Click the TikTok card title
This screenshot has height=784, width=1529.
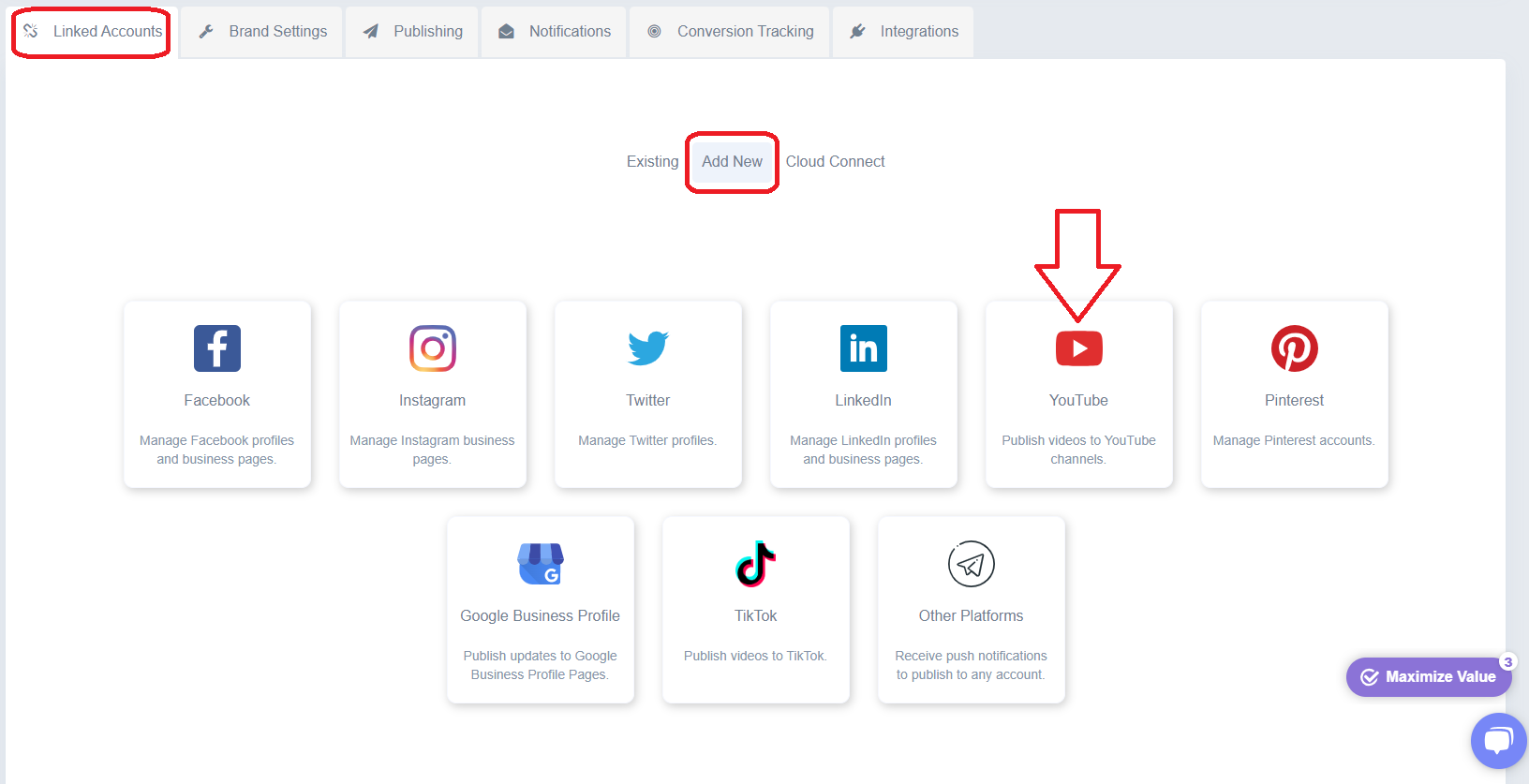[756, 615]
